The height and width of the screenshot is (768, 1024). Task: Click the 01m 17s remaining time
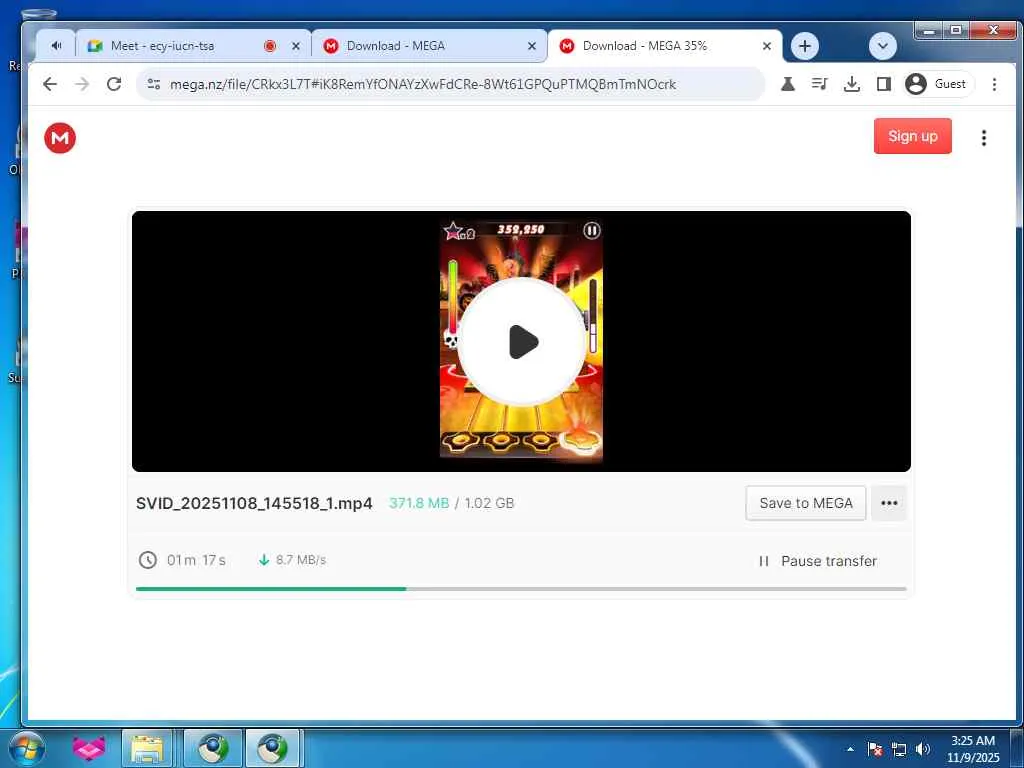pyautogui.click(x=196, y=560)
